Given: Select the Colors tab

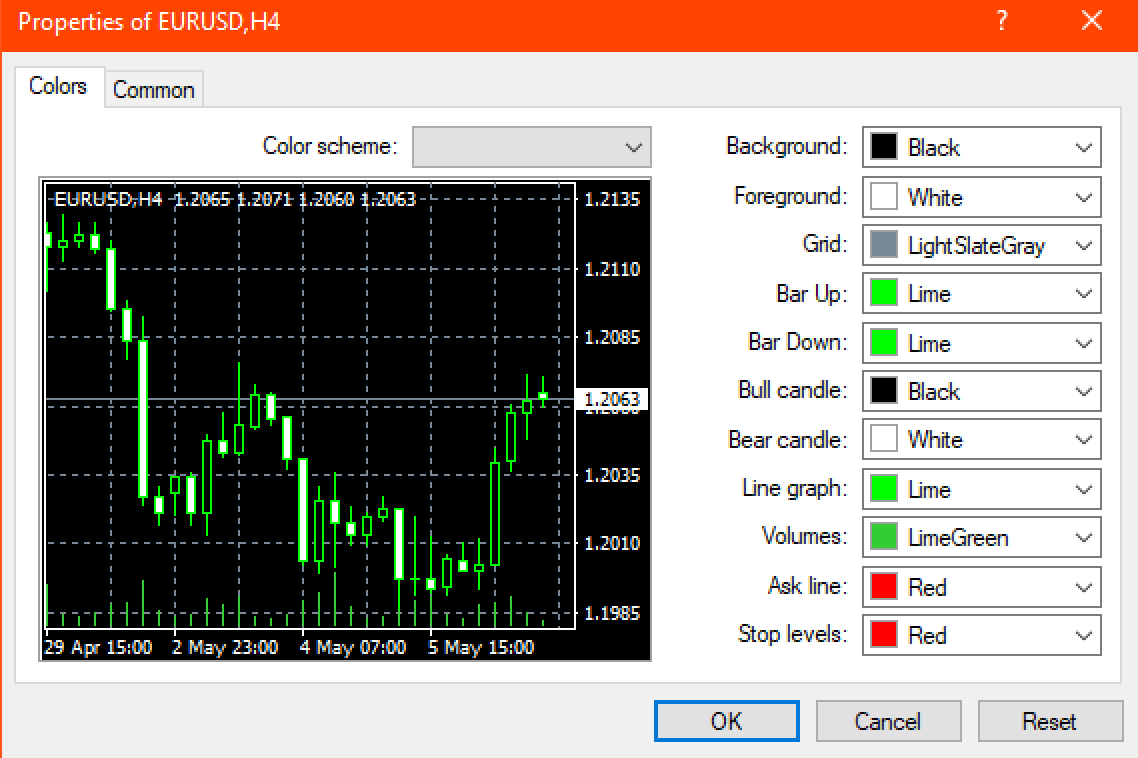Looking at the screenshot, I should coord(58,86).
